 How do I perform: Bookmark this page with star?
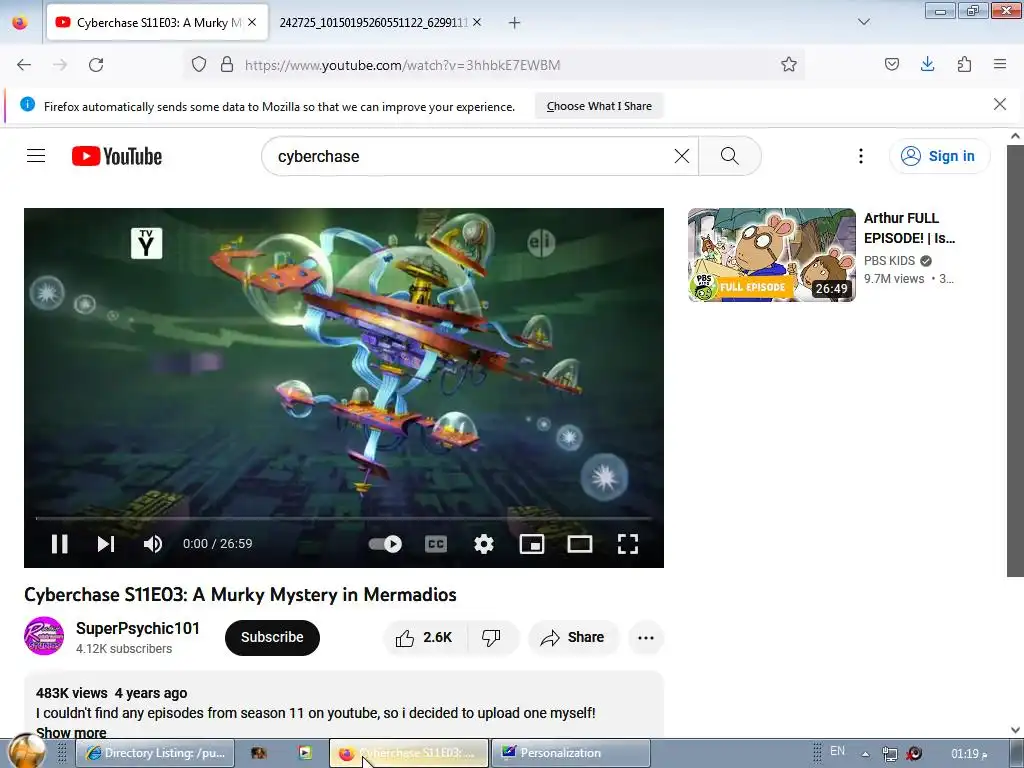pos(789,65)
